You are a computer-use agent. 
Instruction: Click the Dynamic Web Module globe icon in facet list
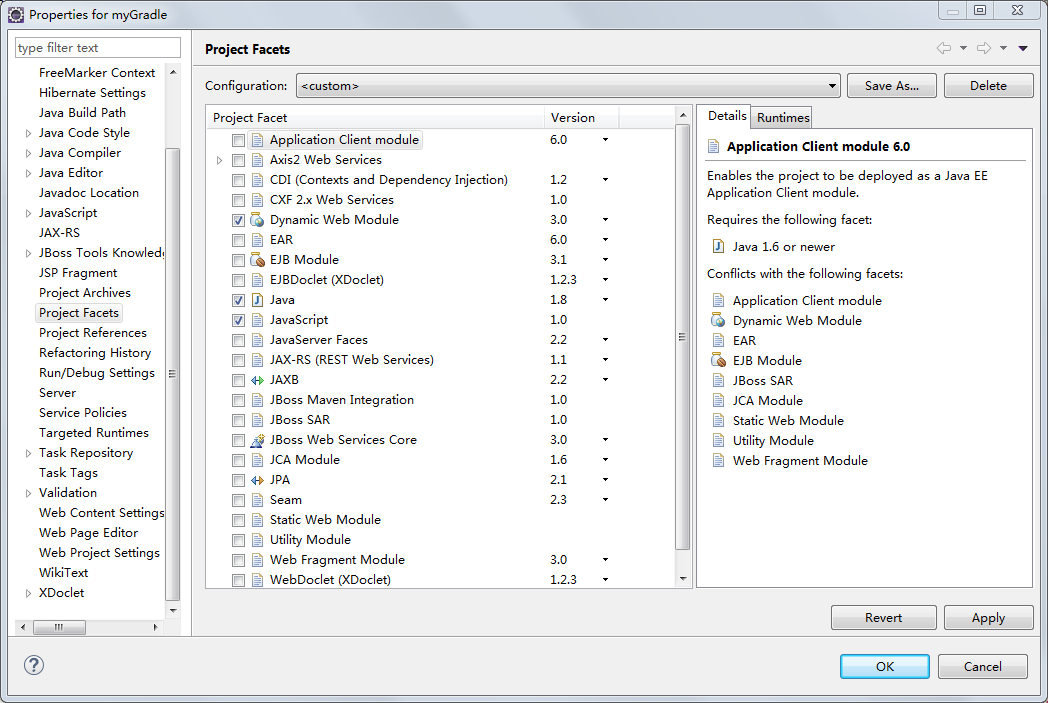[257, 220]
